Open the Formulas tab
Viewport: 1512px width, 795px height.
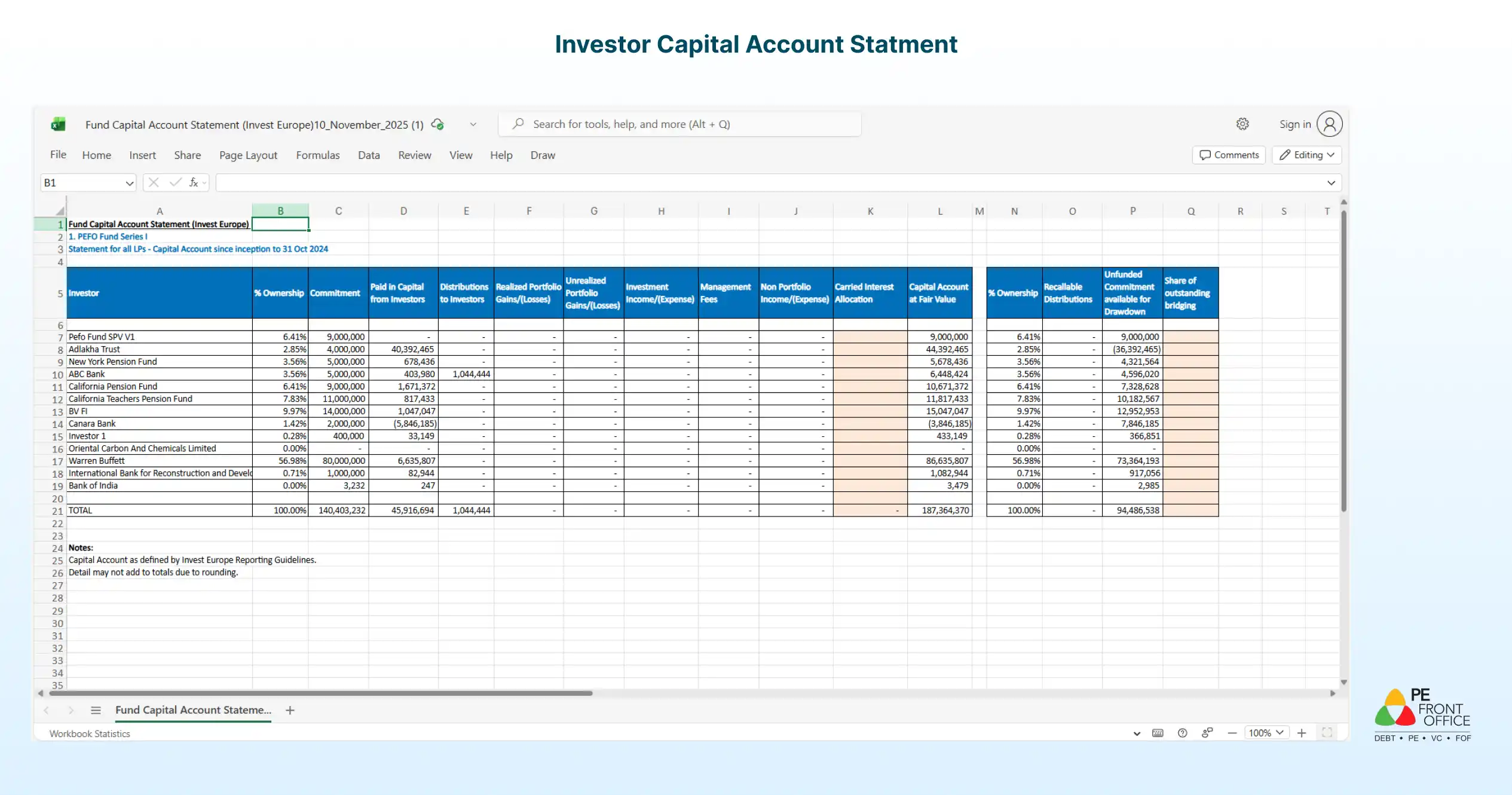tap(317, 155)
